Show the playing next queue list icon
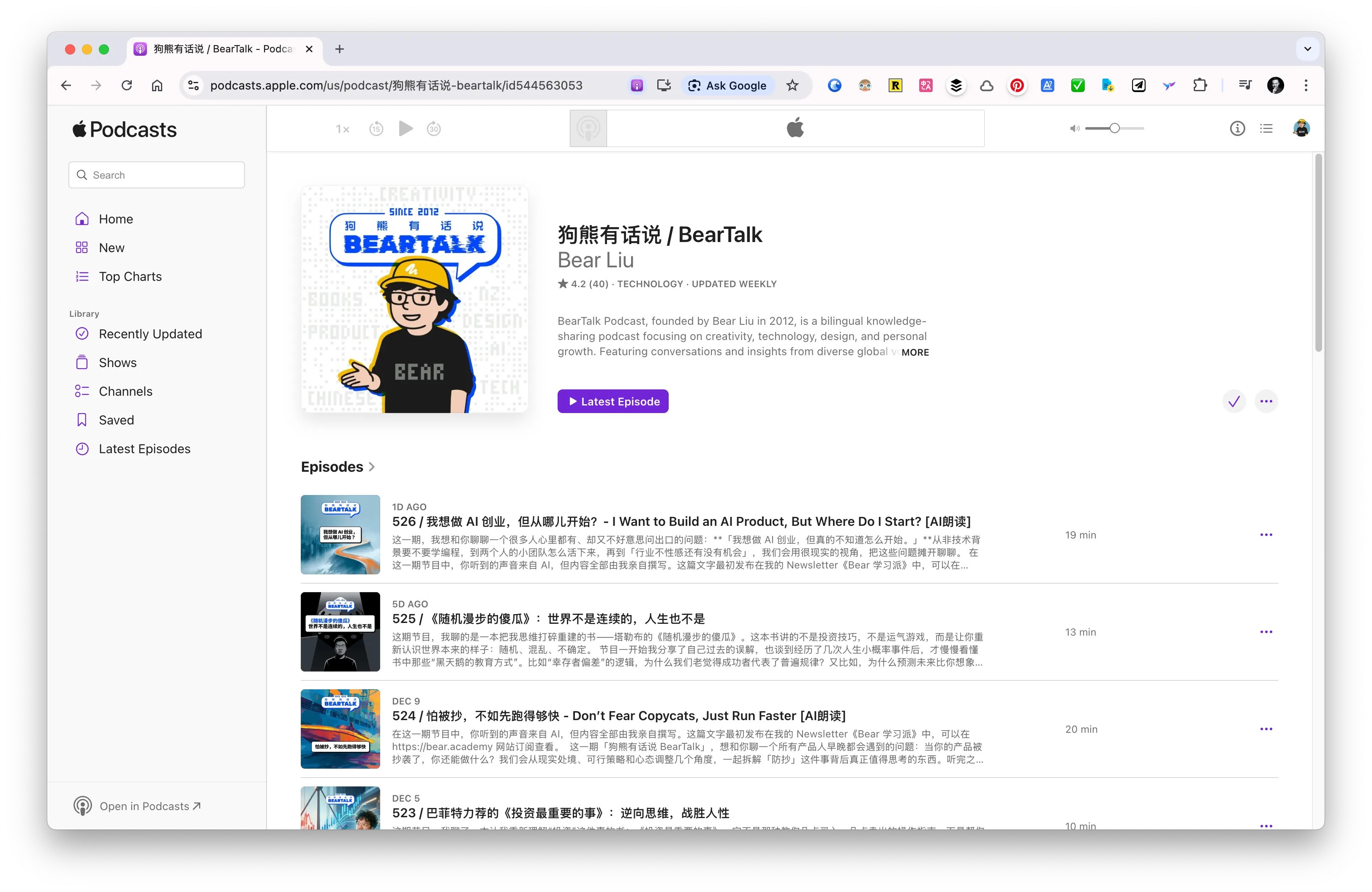Viewport: 1372px width, 892px height. pos(1266,128)
